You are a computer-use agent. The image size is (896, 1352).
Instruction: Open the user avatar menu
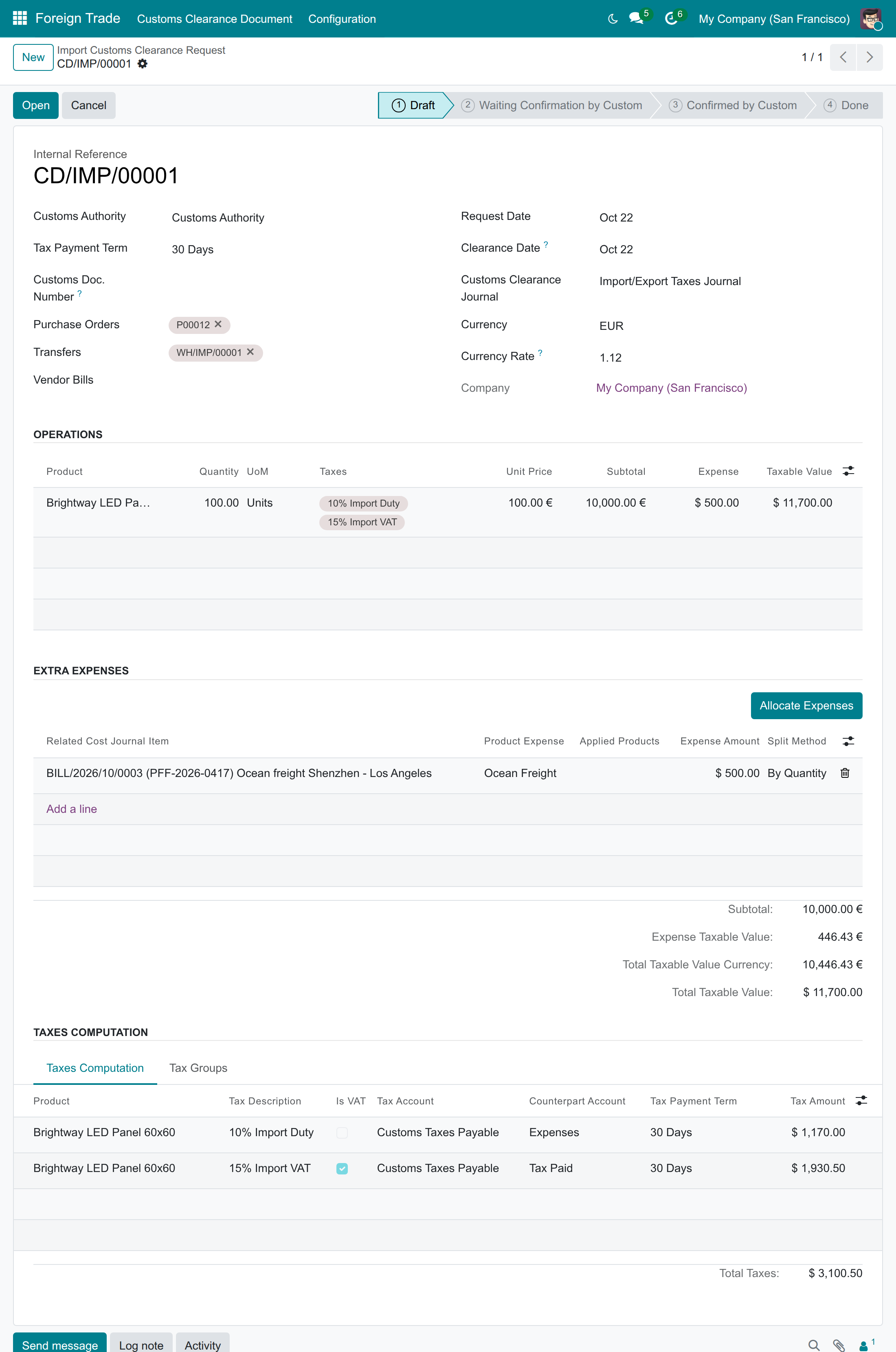pos(871,19)
